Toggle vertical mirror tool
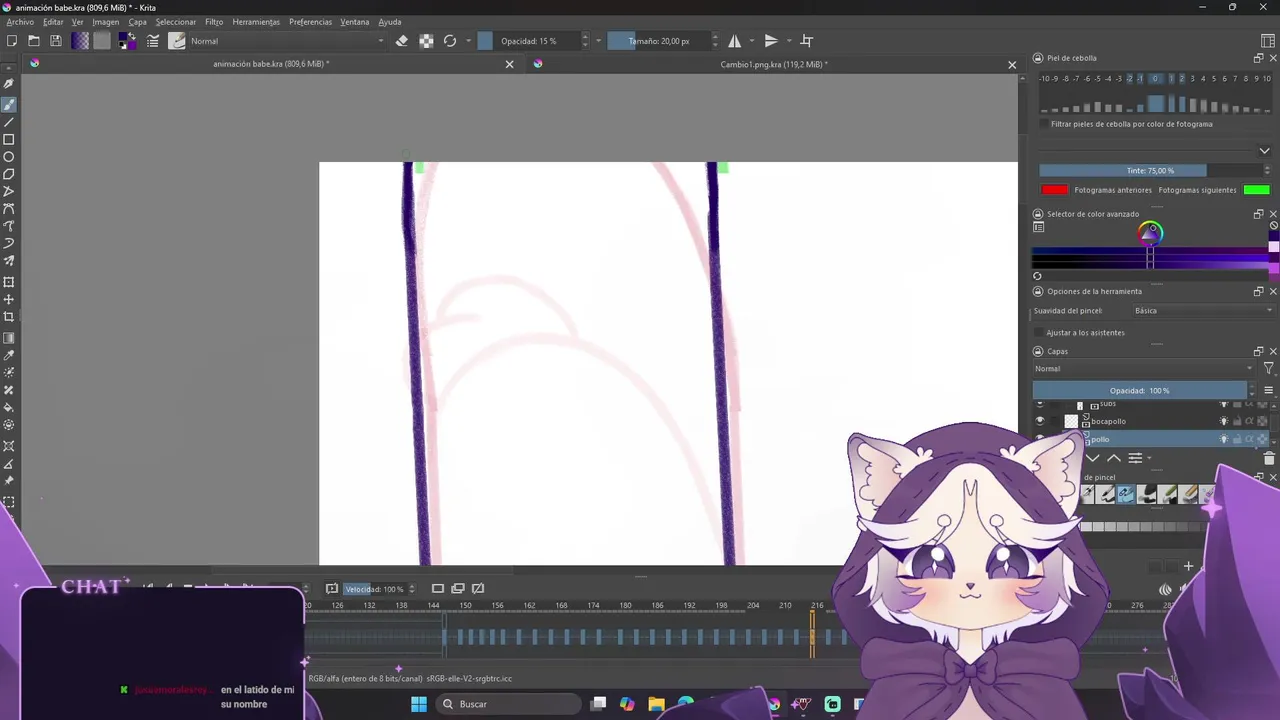1280x720 pixels. pyautogui.click(x=771, y=41)
